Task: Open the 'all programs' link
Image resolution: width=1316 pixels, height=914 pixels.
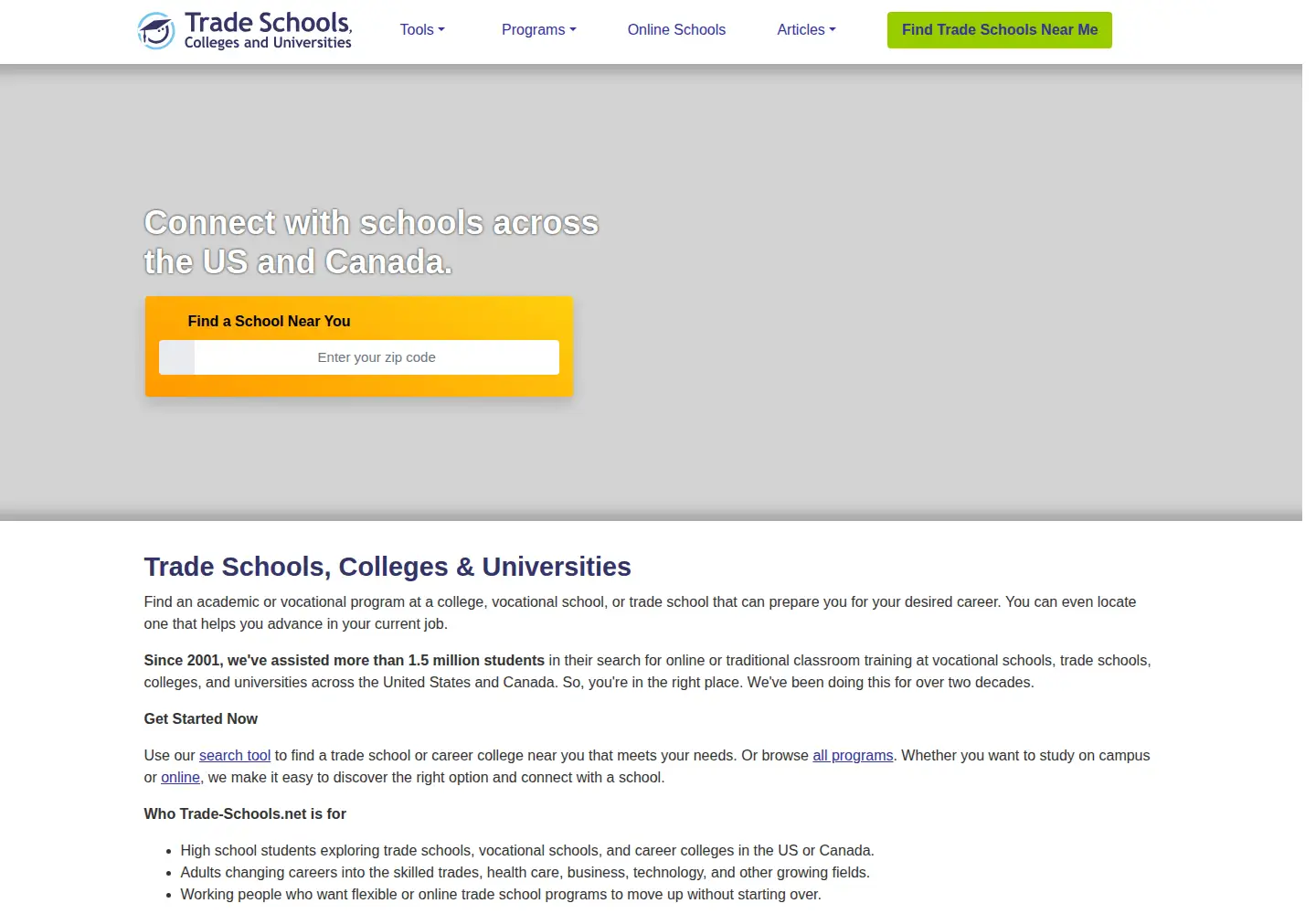Action: point(853,756)
